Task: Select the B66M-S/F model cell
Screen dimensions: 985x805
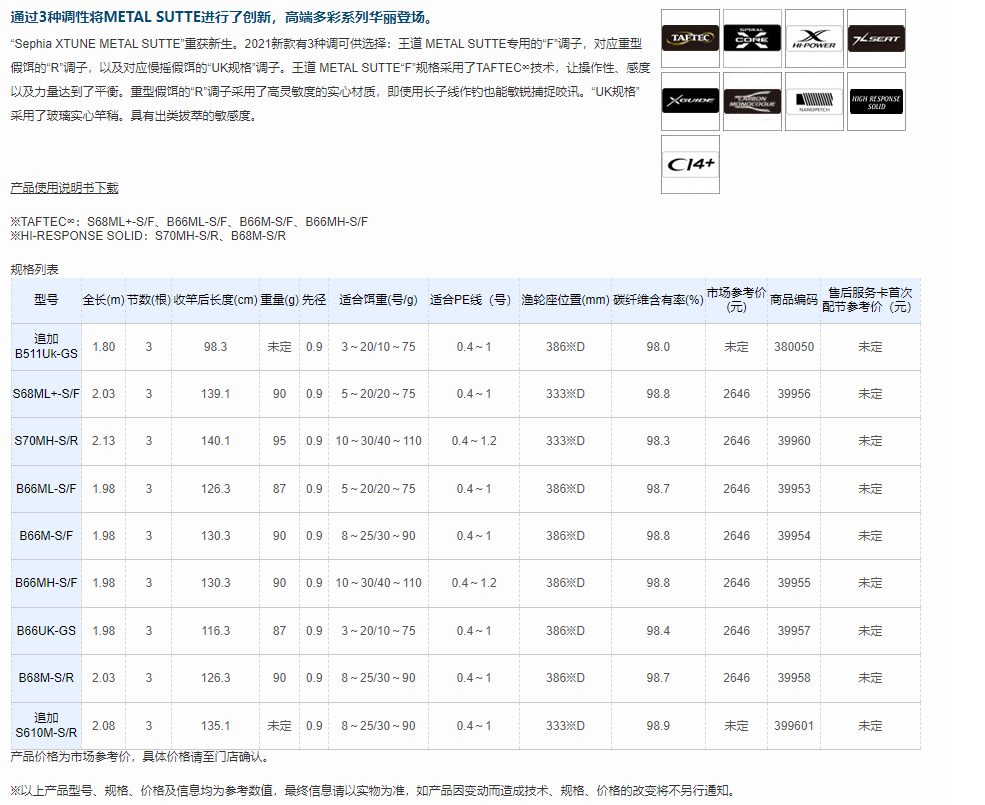Action: 46,536
